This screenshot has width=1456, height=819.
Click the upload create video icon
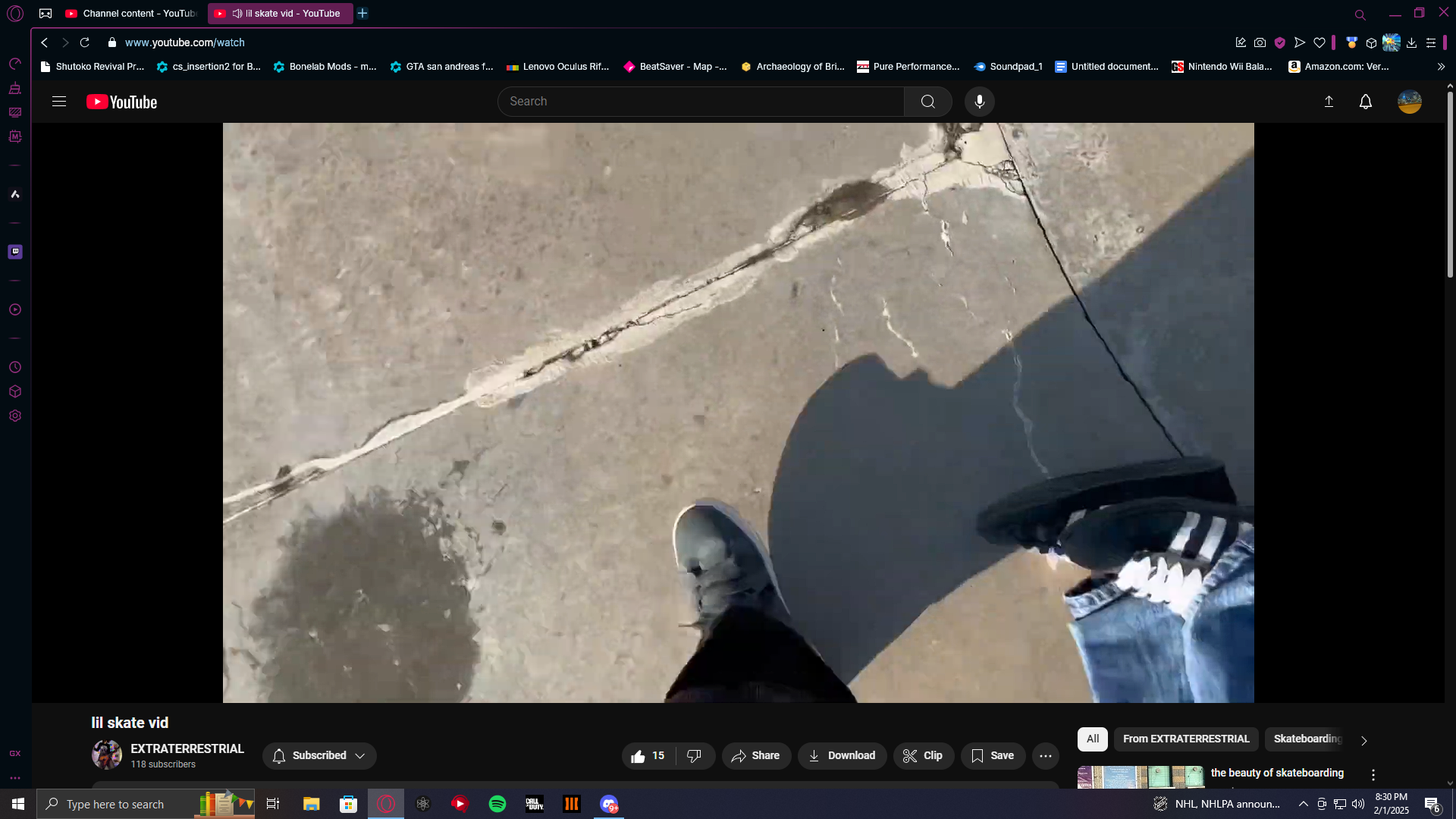(1329, 102)
